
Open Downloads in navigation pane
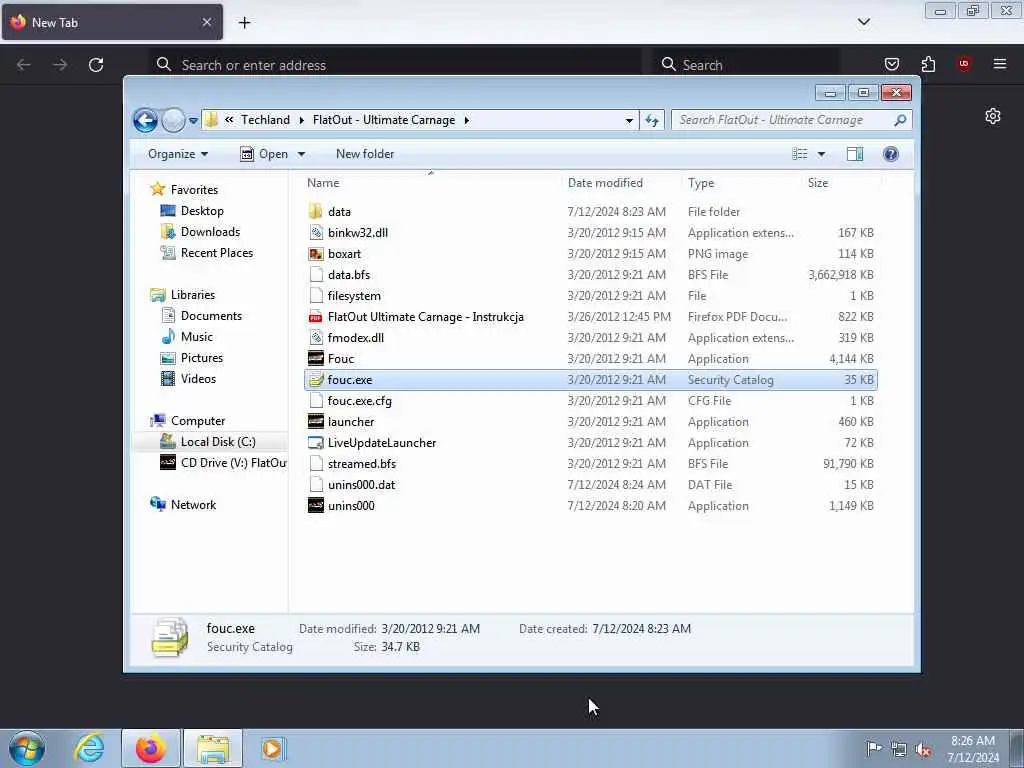[210, 232]
